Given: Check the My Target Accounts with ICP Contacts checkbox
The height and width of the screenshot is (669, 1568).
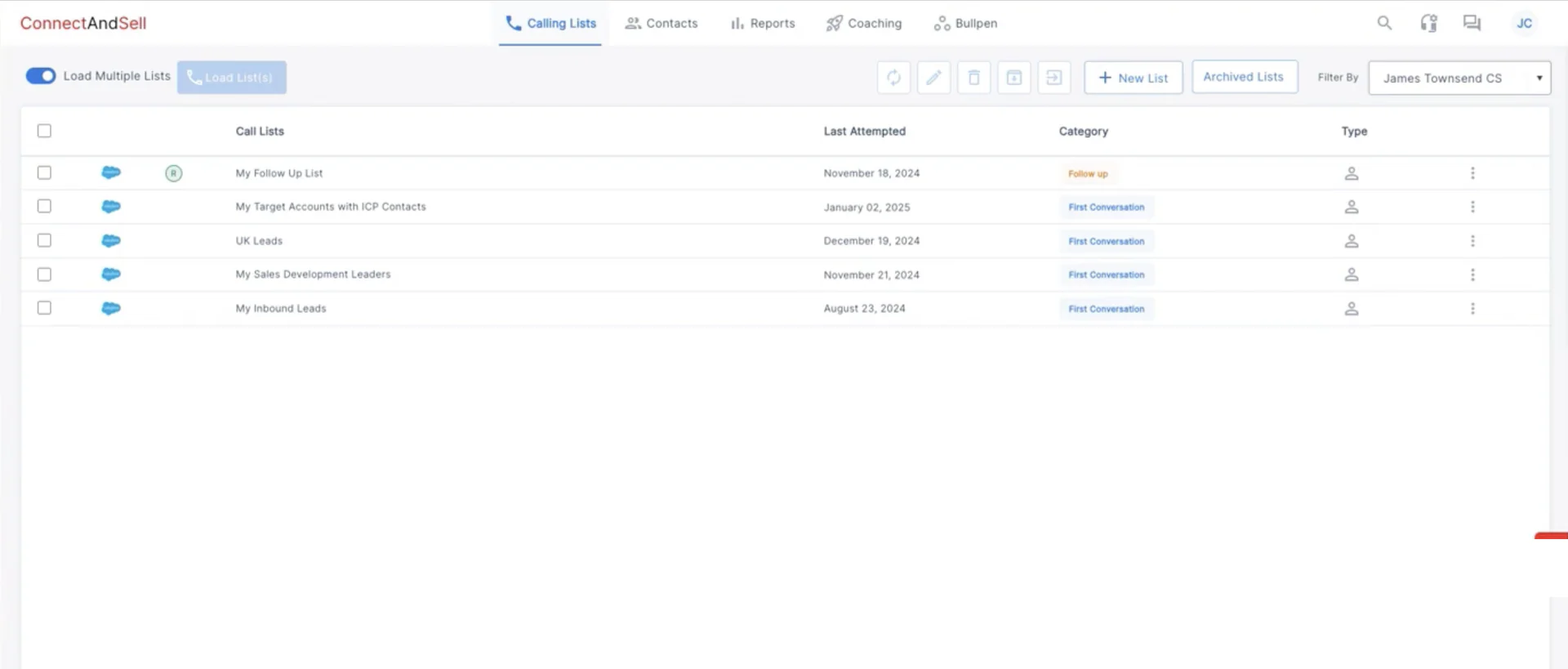Looking at the screenshot, I should [44, 206].
